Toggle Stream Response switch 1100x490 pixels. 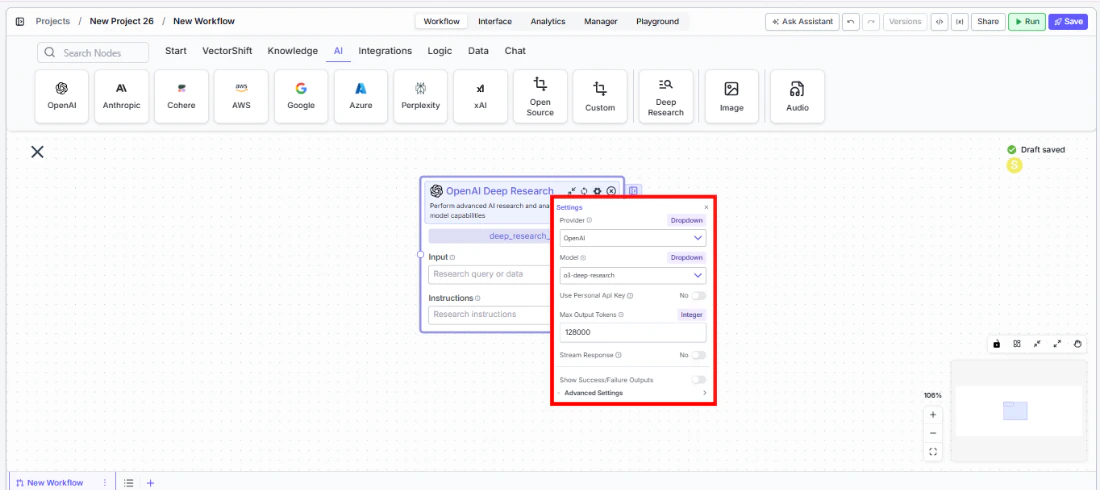coord(698,355)
